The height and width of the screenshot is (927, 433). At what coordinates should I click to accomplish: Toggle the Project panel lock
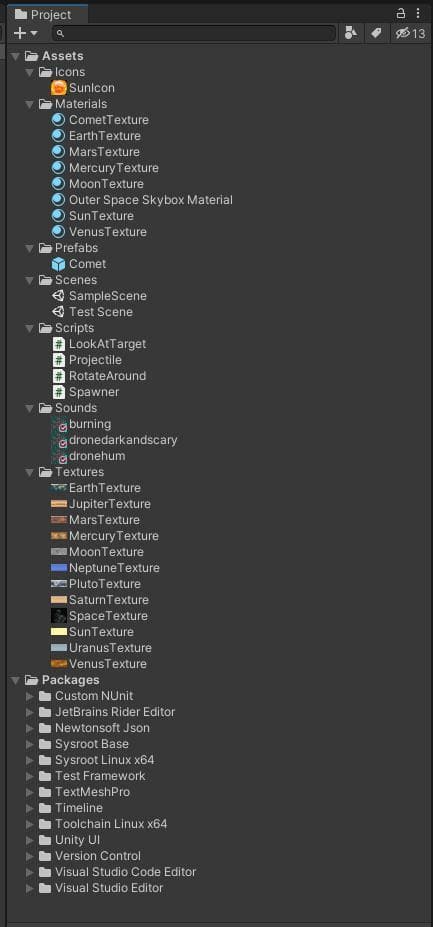click(x=400, y=13)
